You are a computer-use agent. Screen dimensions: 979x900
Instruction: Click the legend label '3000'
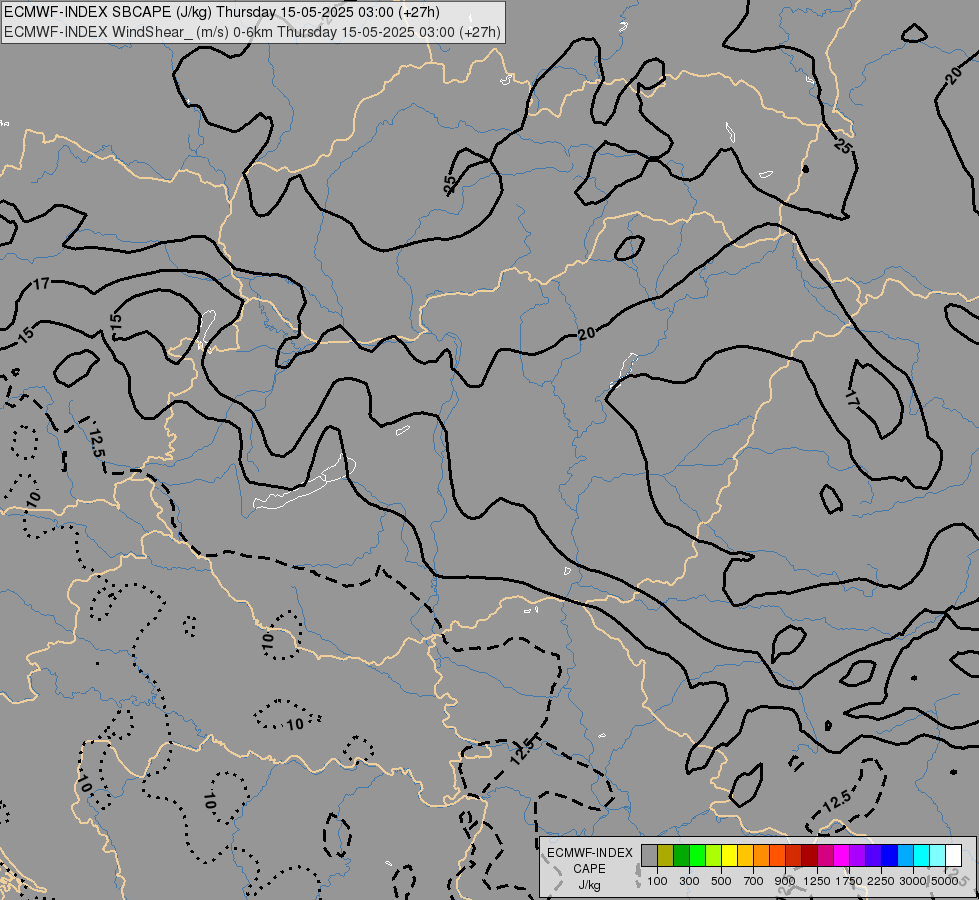(x=913, y=881)
